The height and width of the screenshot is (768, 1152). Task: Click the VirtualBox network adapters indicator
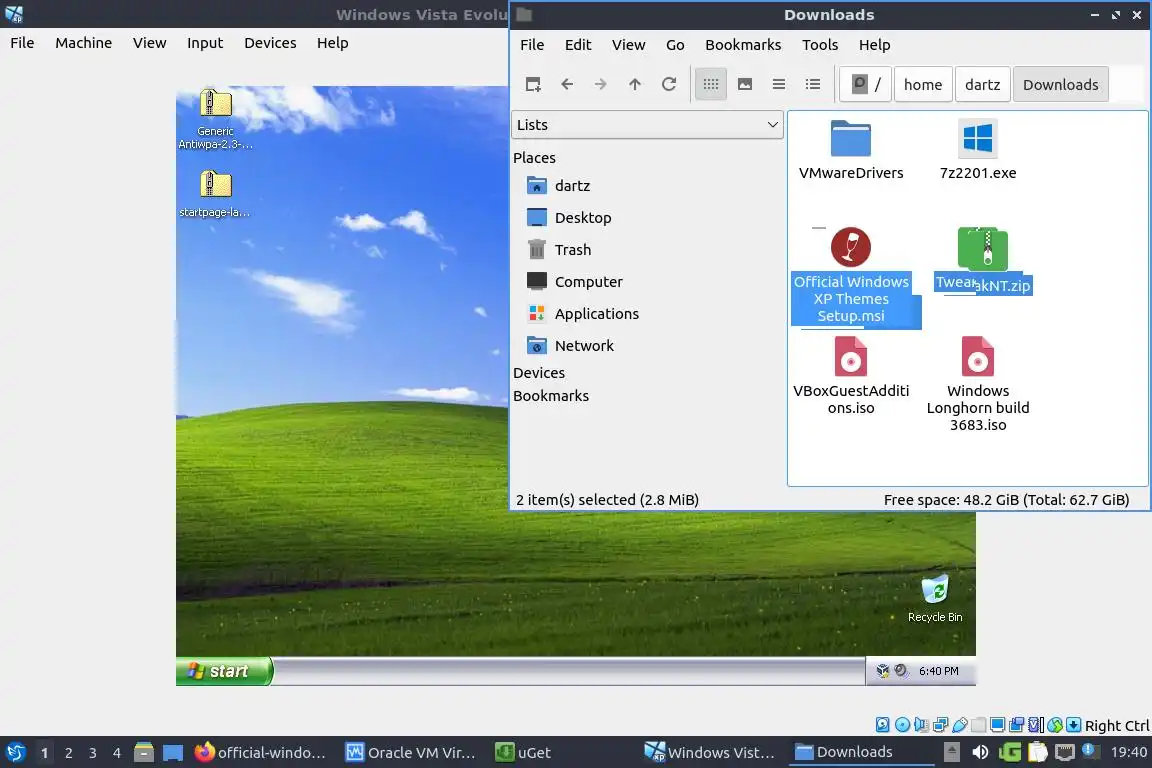940,725
